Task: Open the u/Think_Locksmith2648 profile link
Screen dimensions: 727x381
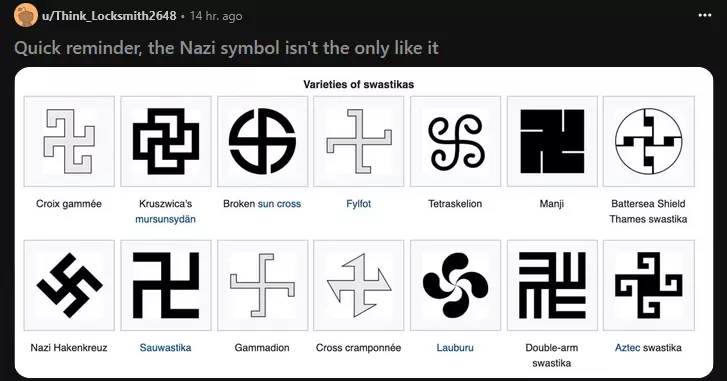Action: [109, 16]
